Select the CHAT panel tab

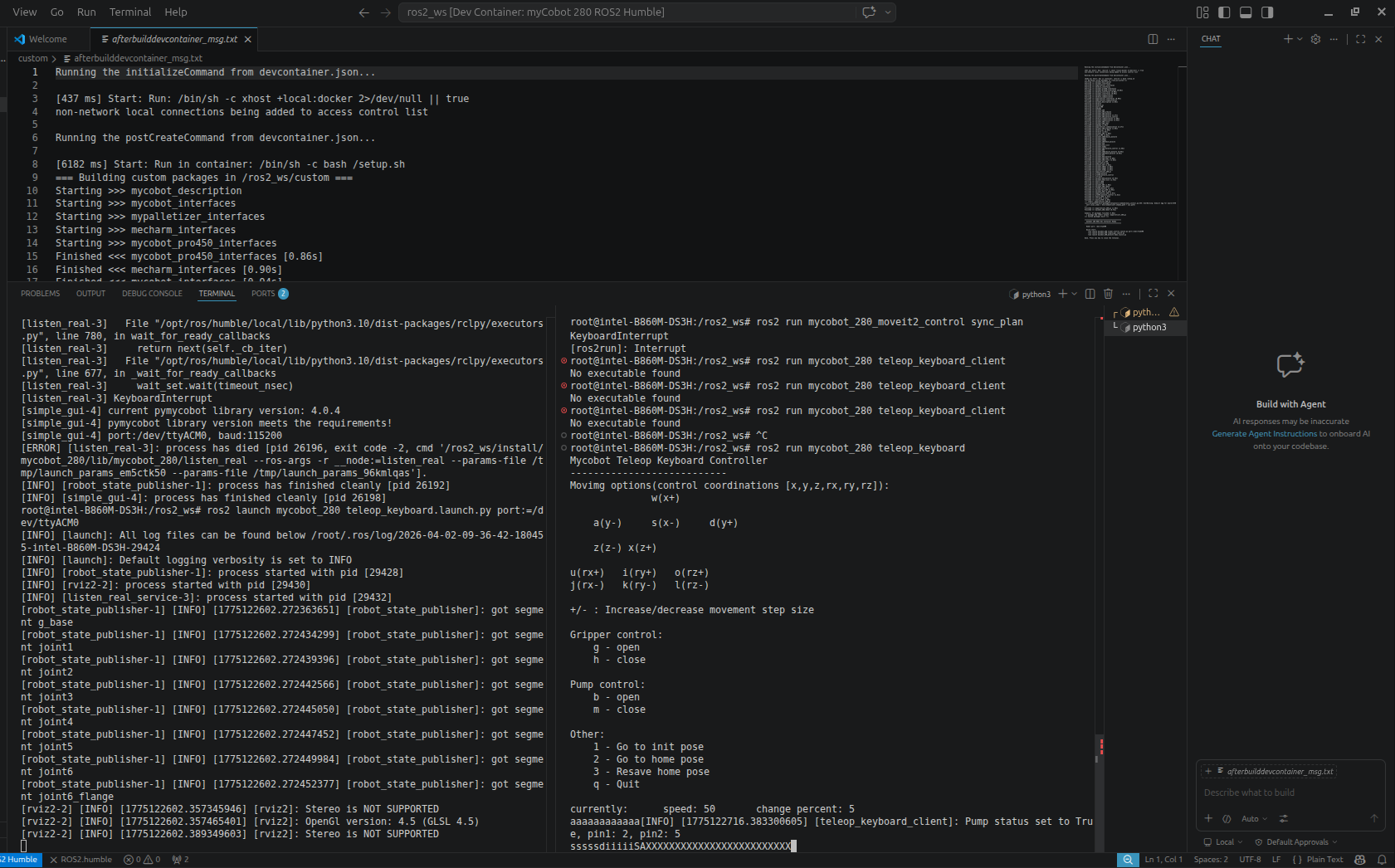(1211, 39)
